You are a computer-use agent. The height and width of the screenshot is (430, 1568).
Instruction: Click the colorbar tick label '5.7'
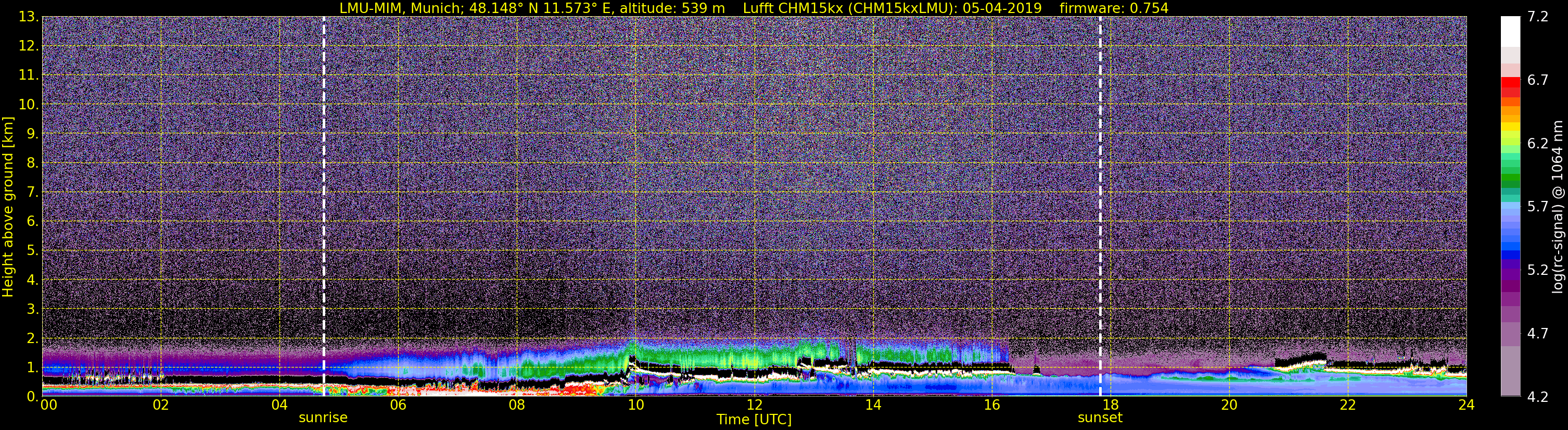[x=1538, y=207]
